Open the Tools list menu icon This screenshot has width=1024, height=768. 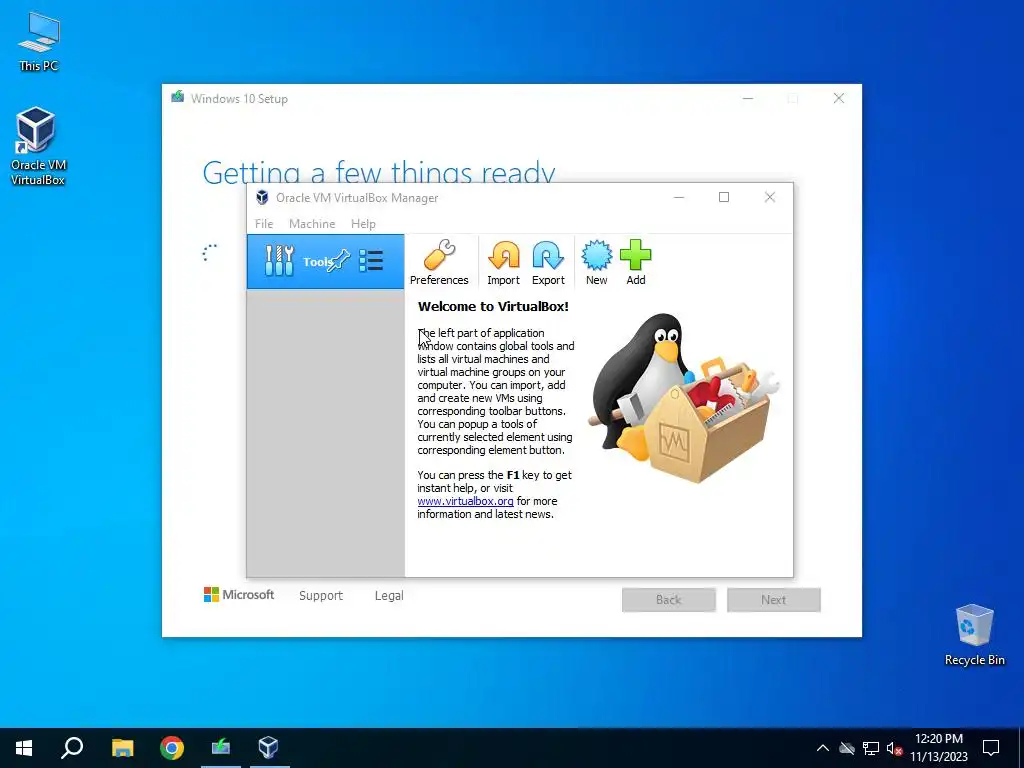coord(372,261)
